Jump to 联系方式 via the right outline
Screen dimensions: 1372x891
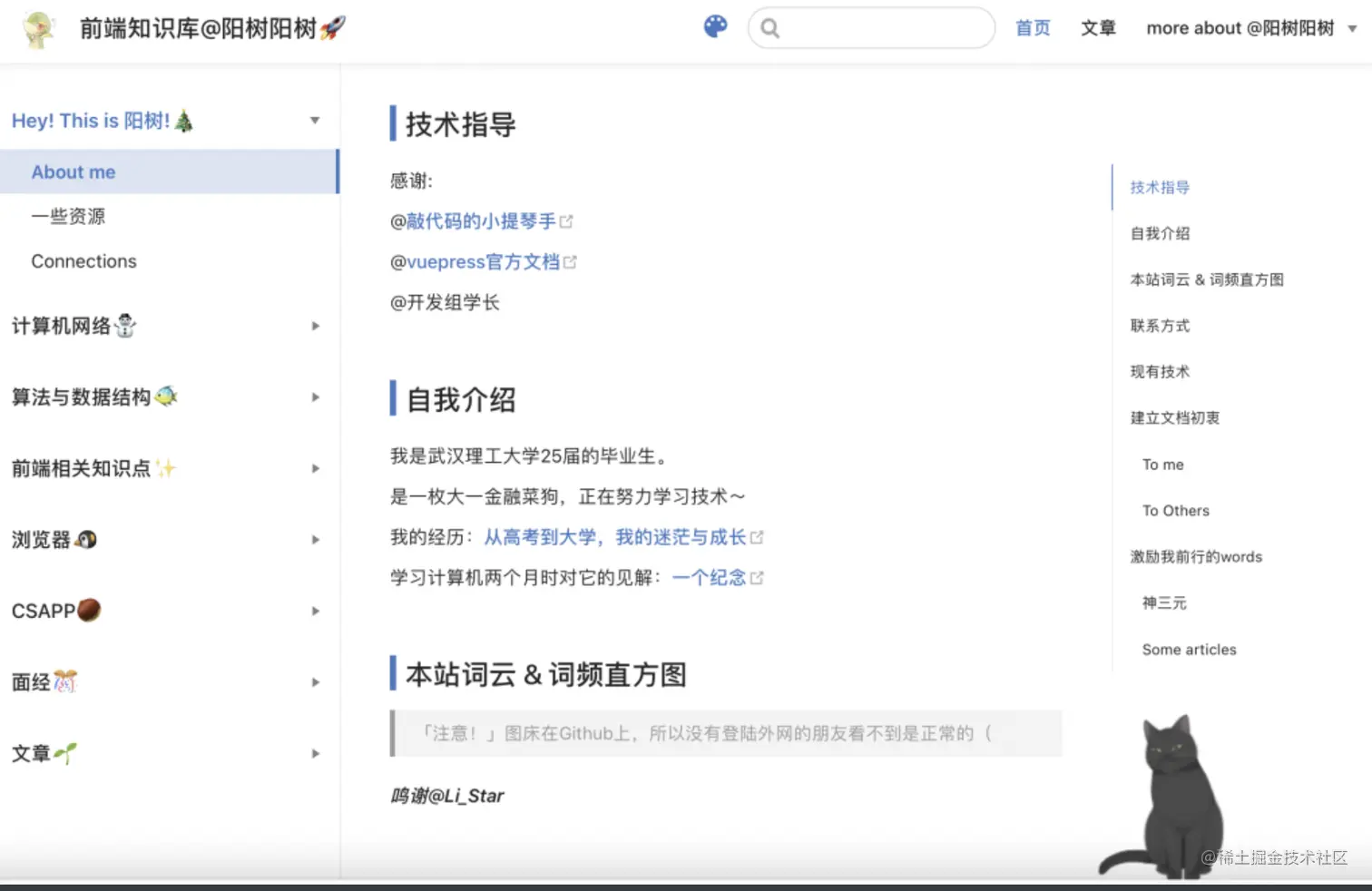1159,325
